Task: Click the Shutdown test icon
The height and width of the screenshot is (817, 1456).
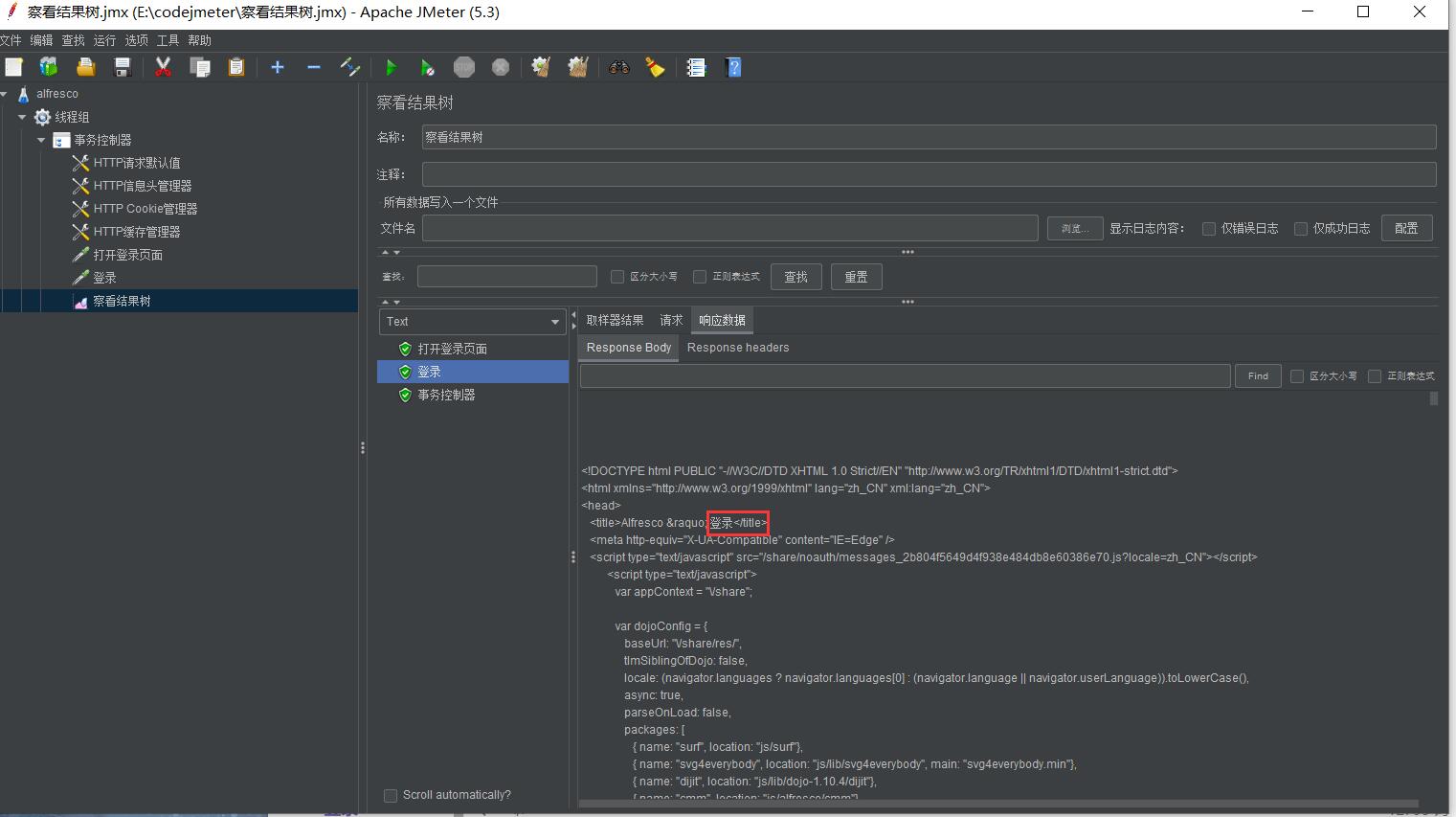Action: 501,67
